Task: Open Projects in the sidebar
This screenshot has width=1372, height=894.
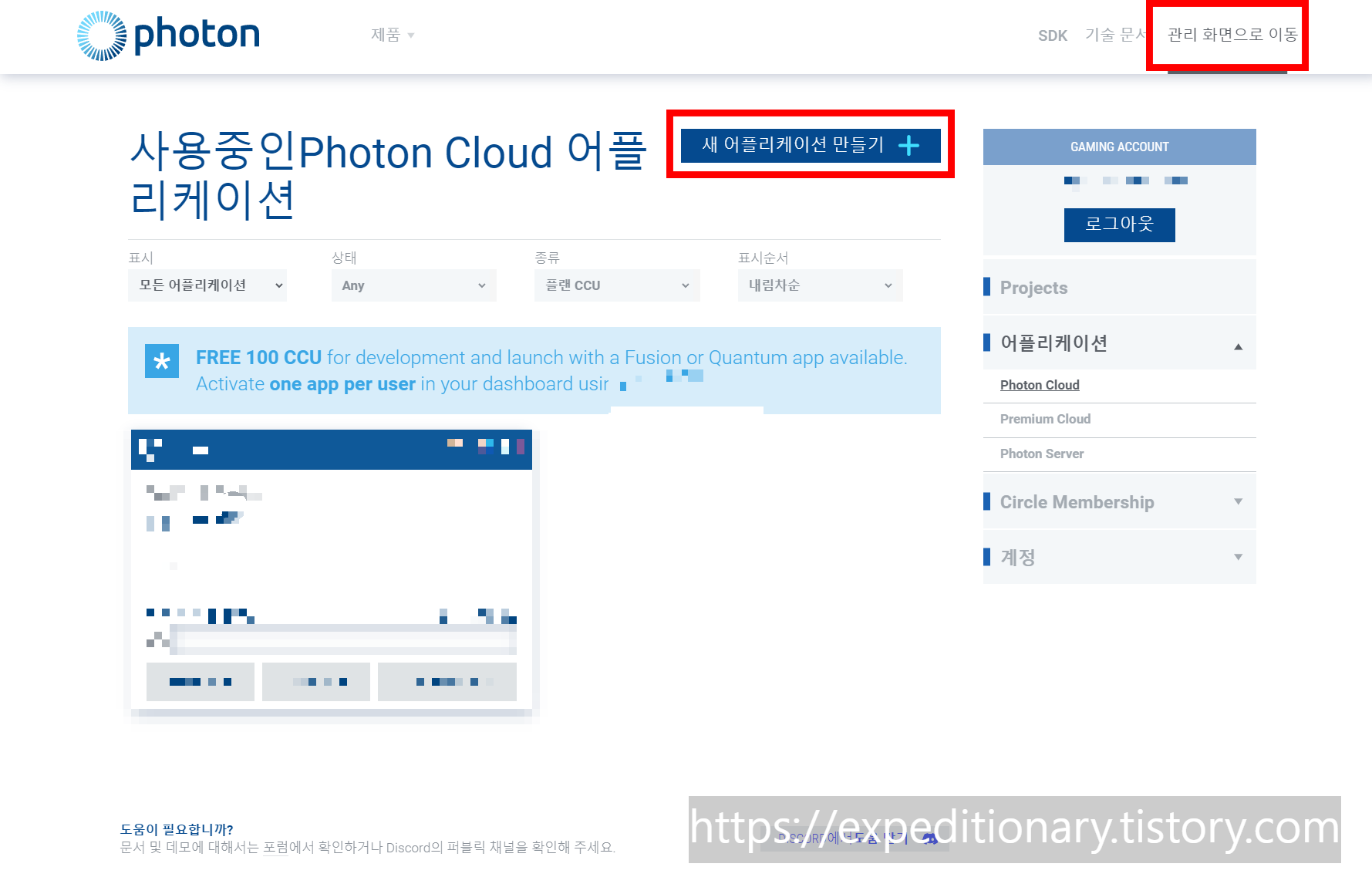Action: (1033, 288)
